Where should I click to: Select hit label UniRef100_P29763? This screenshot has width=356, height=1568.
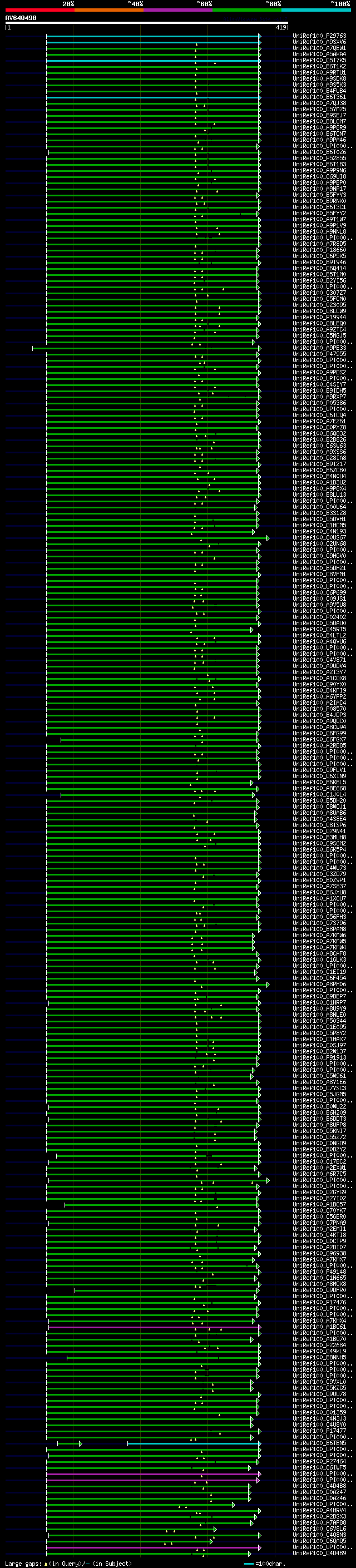coord(319,36)
